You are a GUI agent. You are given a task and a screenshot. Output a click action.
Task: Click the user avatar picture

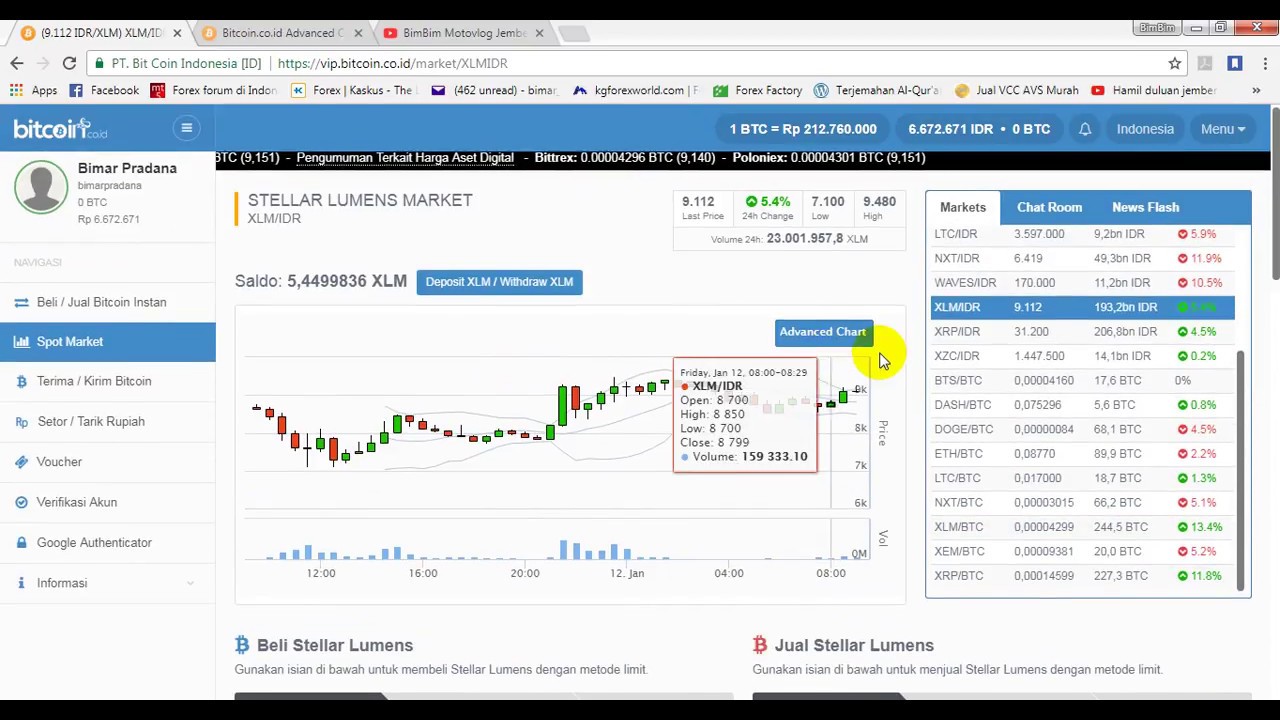(x=41, y=186)
